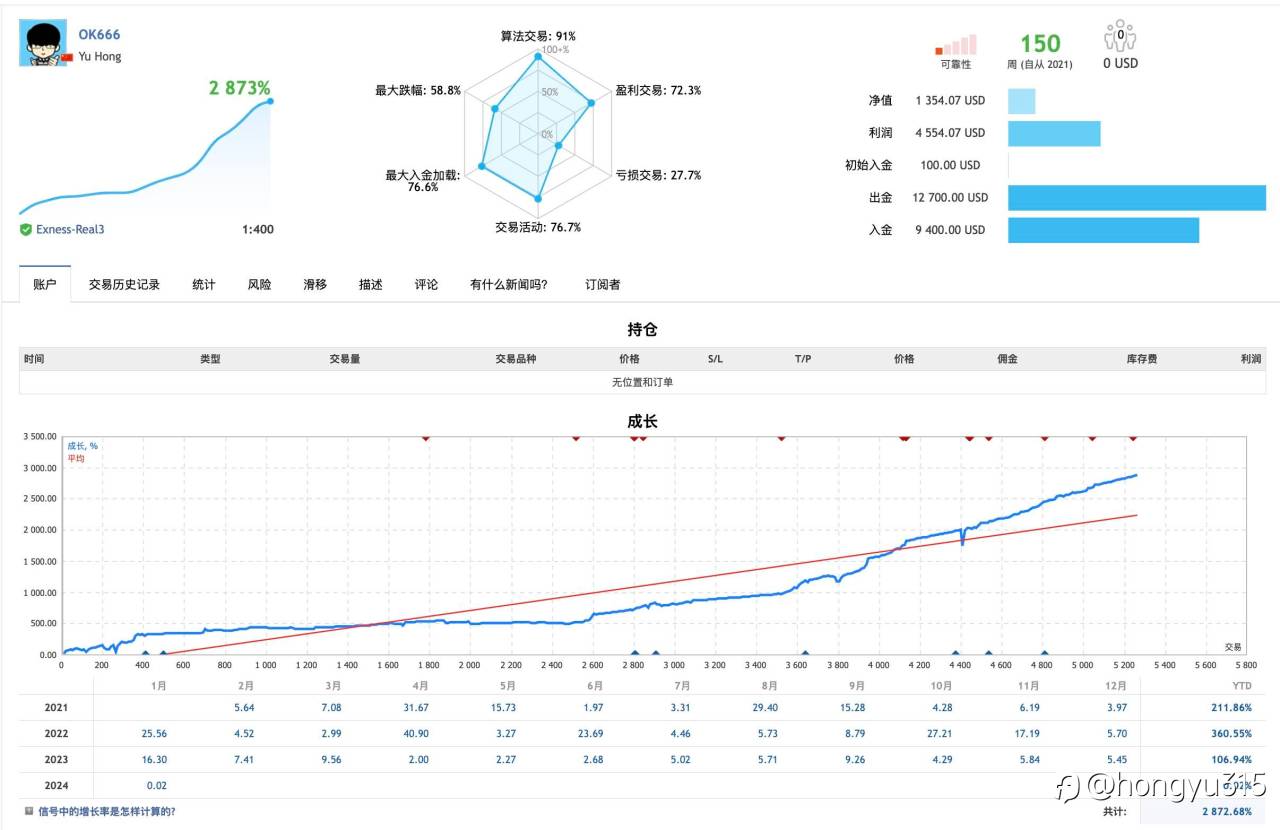
Task: Click the 最大跌幅: 58.8% radar label
Action: (418, 90)
